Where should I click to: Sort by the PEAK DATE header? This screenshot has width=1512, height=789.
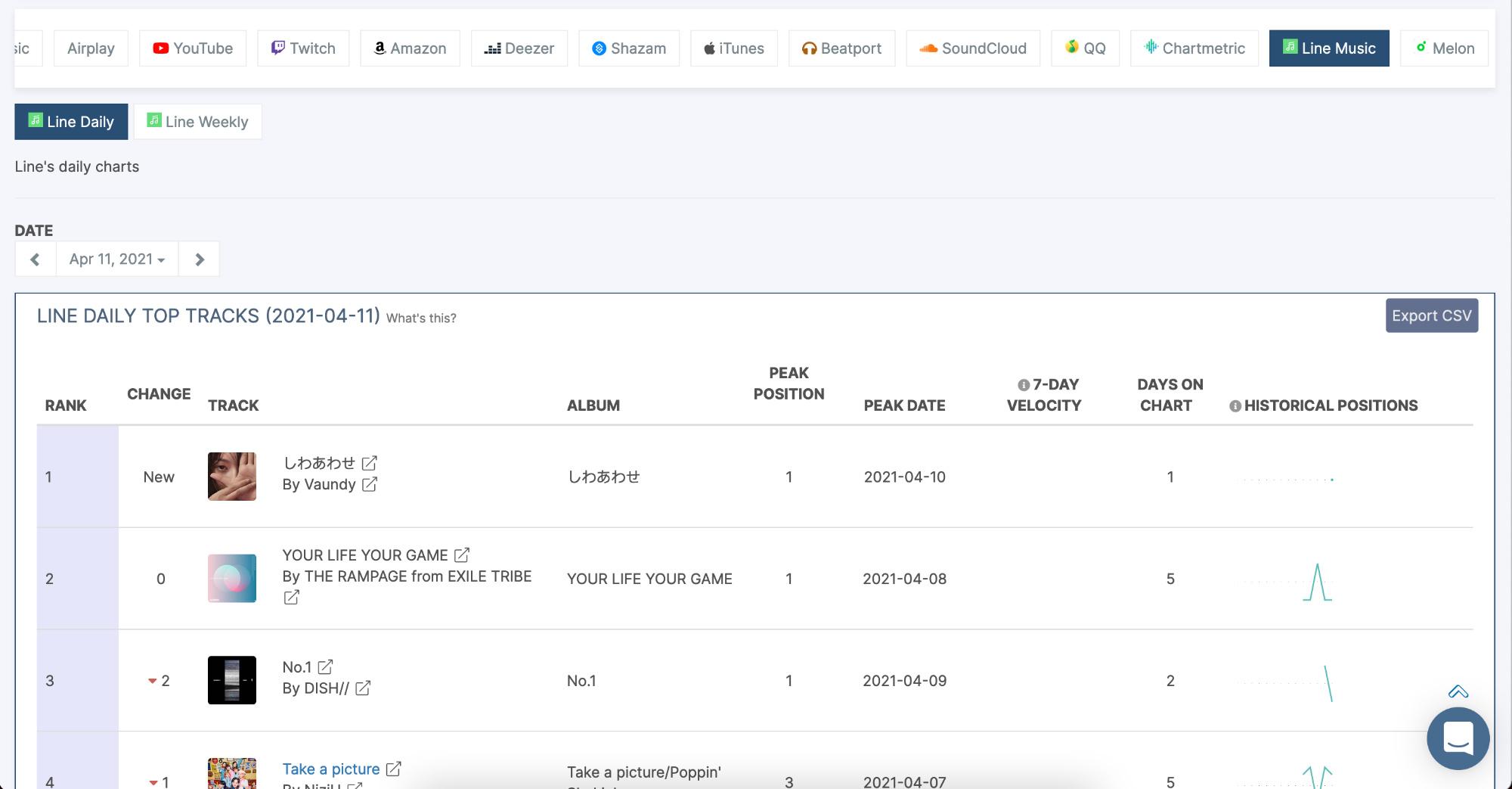[x=904, y=405]
